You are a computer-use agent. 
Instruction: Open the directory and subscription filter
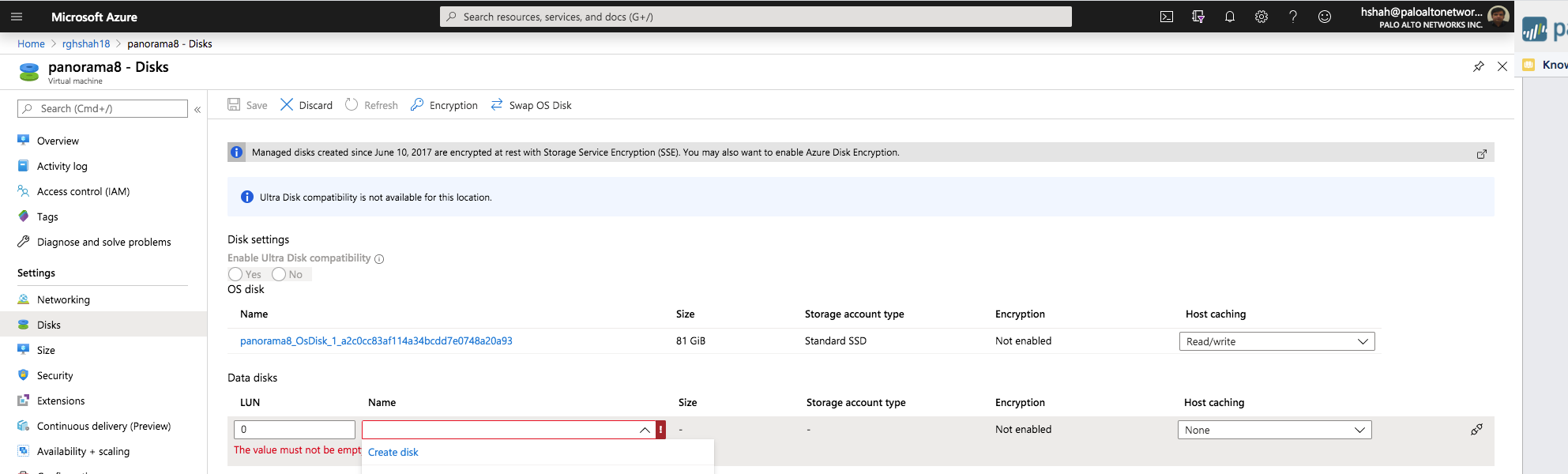pos(1198,17)
